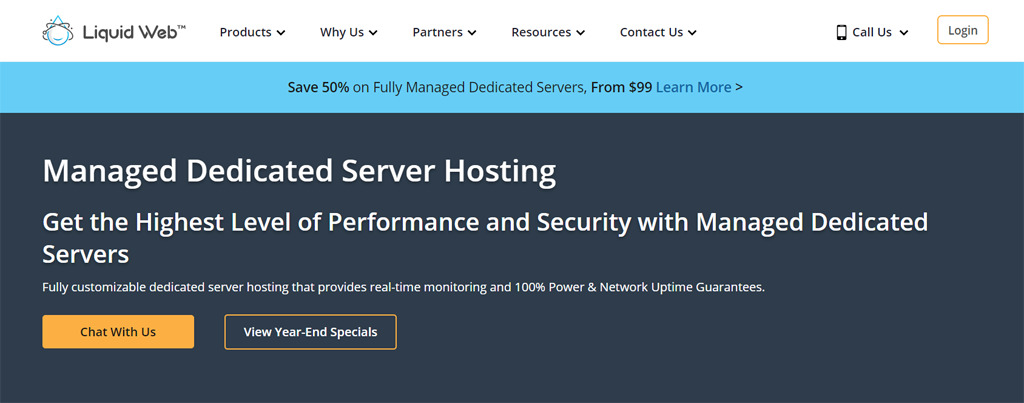Click View Year-End Specials button
Image resolution: width=1024 pixels, height=403 pixels.
pos(310,332)
